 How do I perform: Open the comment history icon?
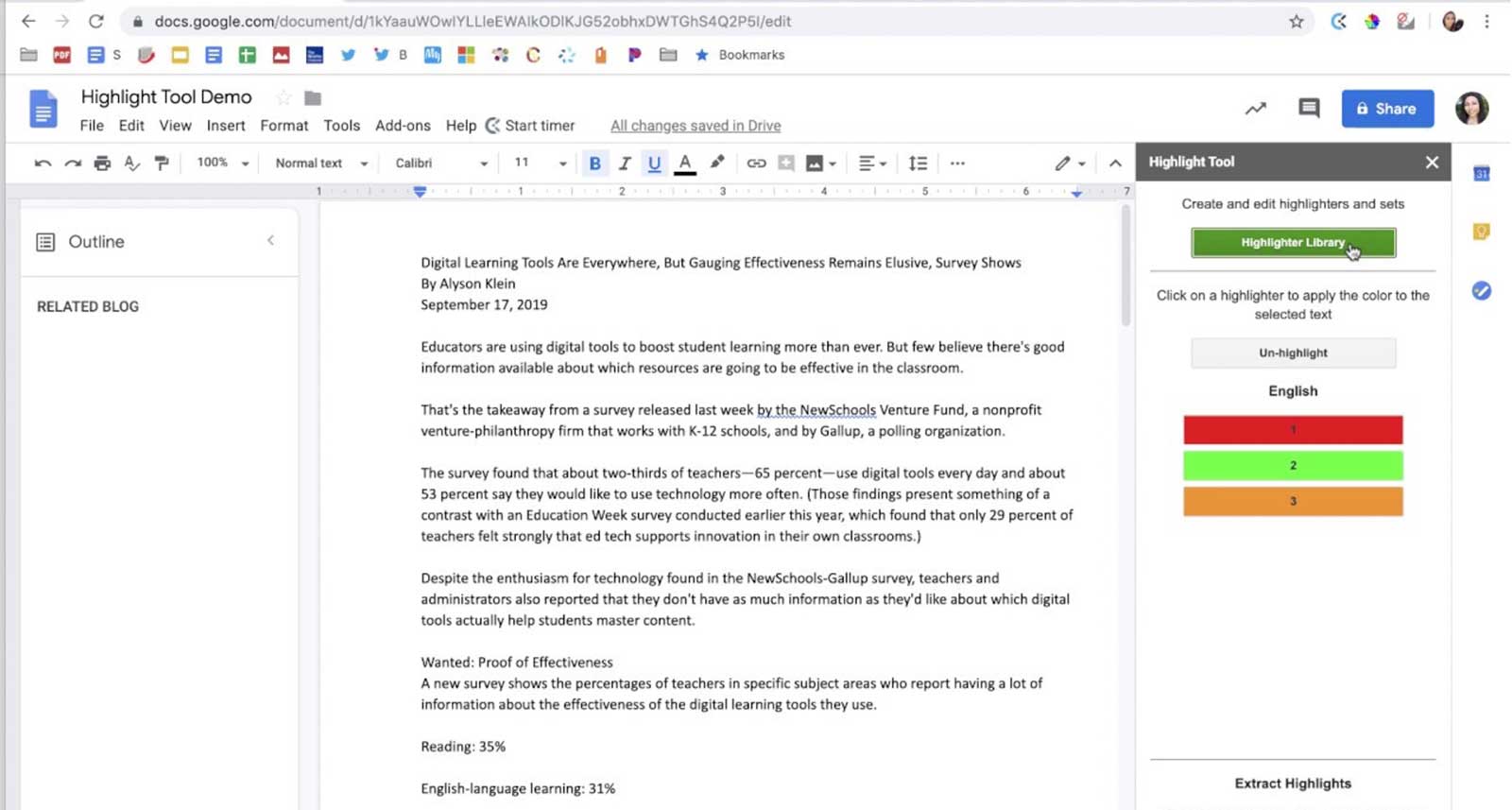[x=1309, y=109]
